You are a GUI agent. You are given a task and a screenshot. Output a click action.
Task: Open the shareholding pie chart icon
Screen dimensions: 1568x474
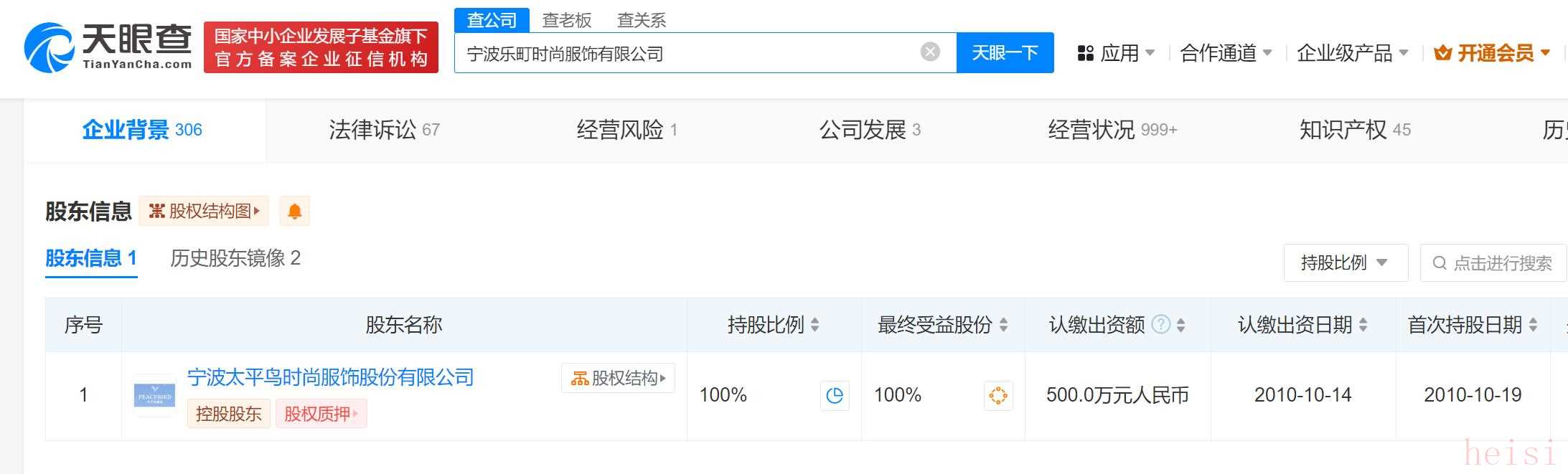[834, 396]
